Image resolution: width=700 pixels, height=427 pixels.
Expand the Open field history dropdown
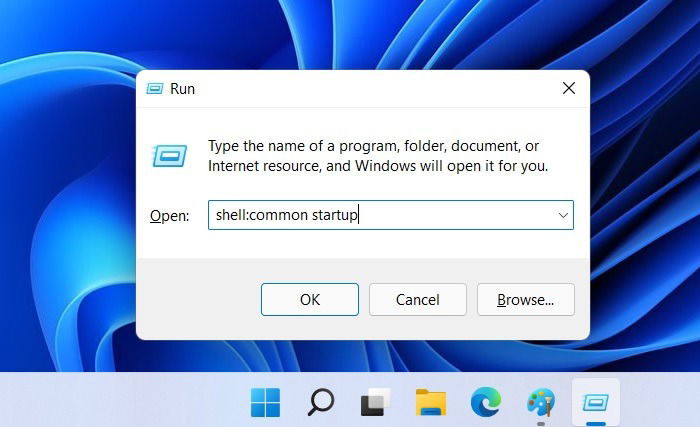563,215
